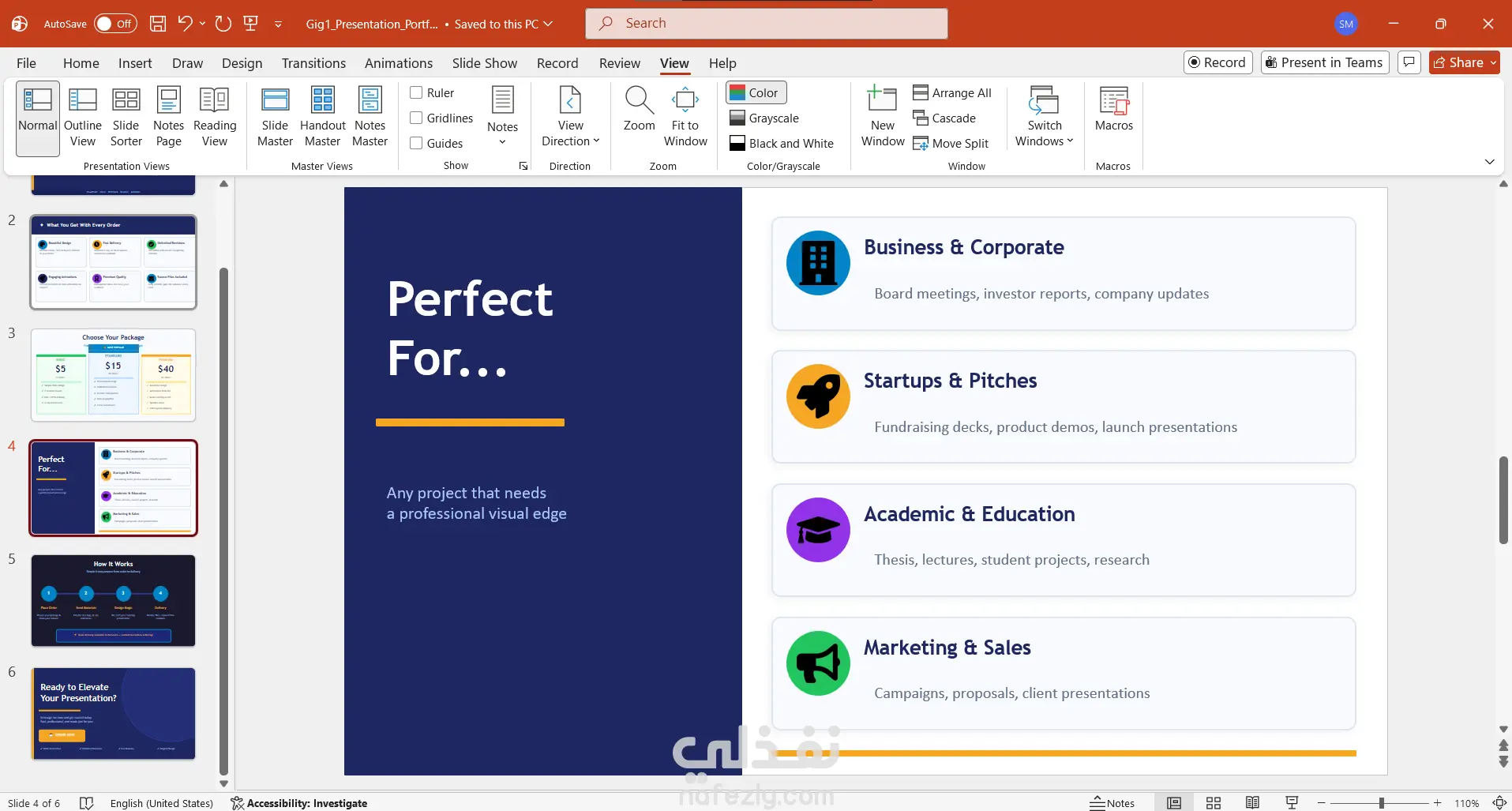The height and width of the screenshot is (811, 1512).
Task: Click spell check icon in the status bar
Action: (x=87, y=803)
